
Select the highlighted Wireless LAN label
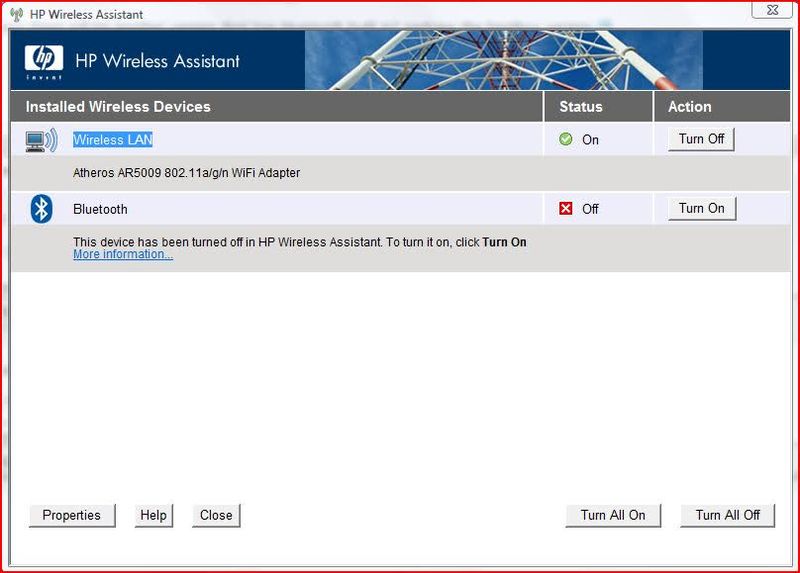click(x=113, y=140)
